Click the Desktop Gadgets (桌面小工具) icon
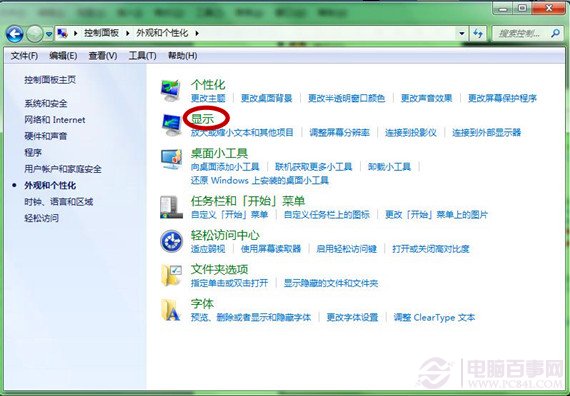570x396 pixels. [x=171, y=159]
